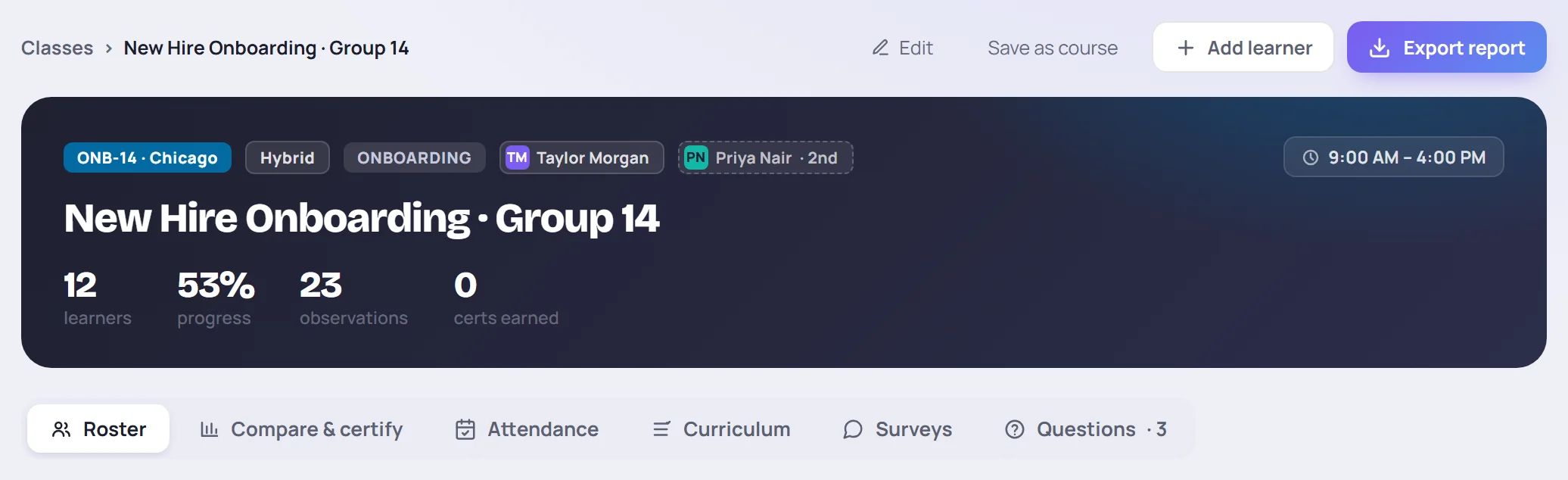
Task: Open the Questions tab showing 3
Action: coord(1086,429)
